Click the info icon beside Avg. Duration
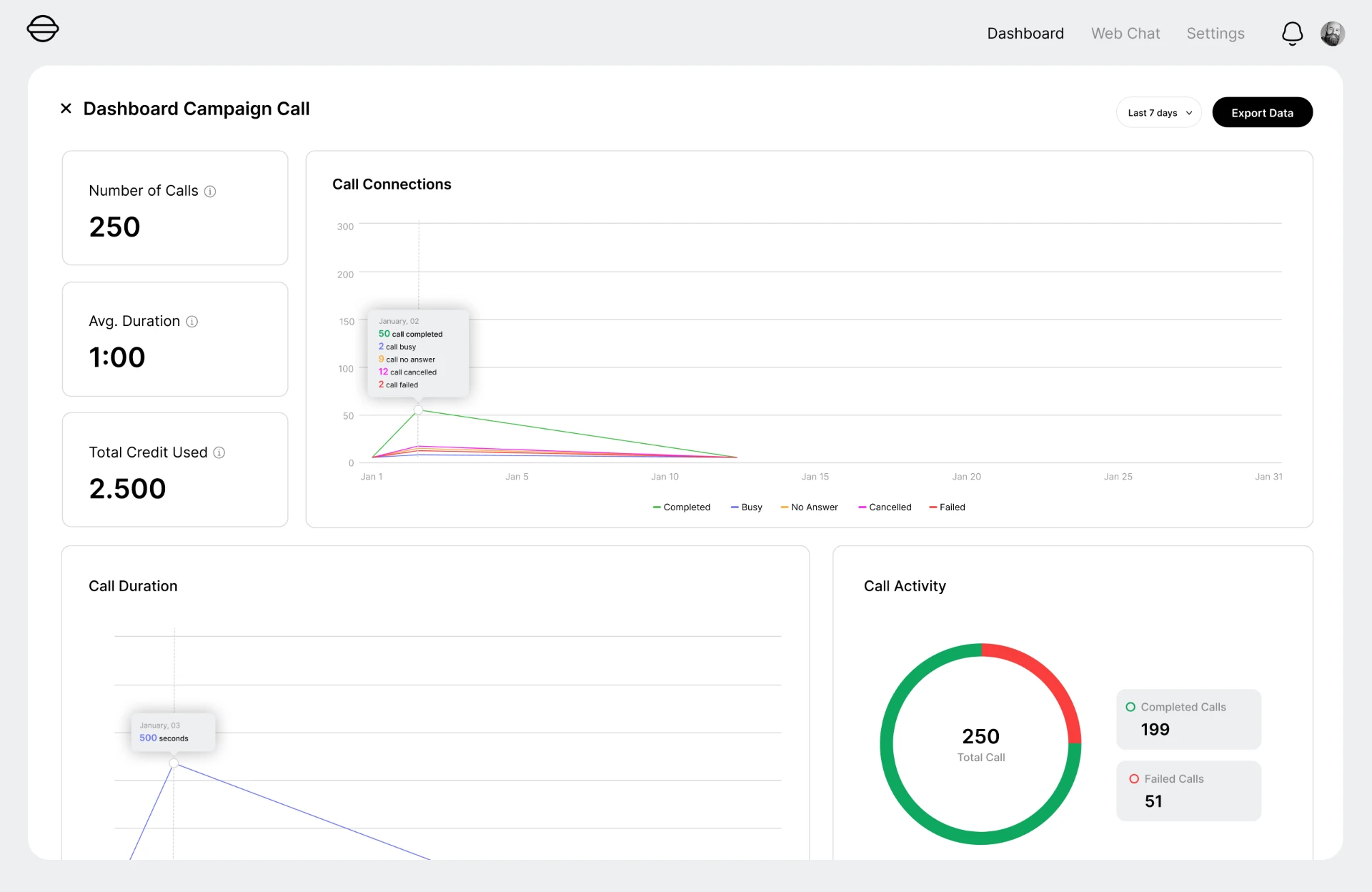 click(192, 322)
